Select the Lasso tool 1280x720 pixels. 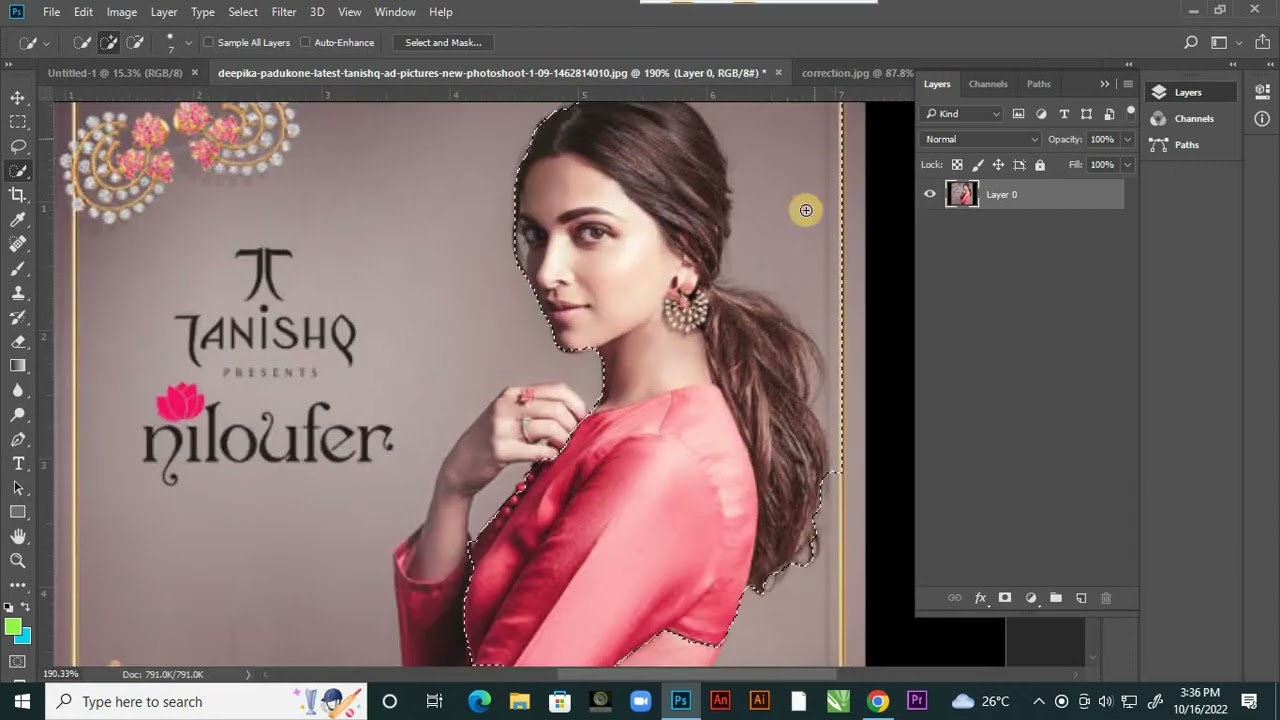click(18, 146)
